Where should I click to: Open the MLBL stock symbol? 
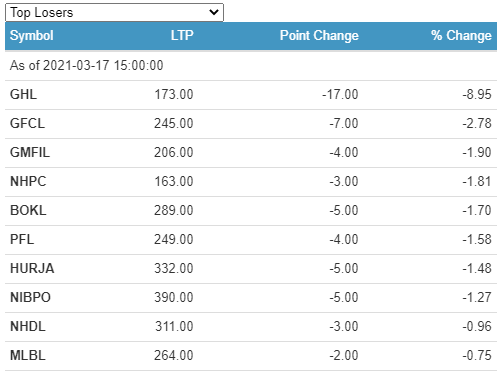point(28,355)
